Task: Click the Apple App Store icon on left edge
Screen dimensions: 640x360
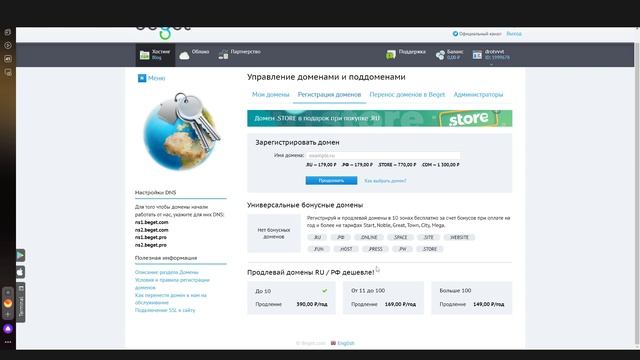Action: coord(20,272)
